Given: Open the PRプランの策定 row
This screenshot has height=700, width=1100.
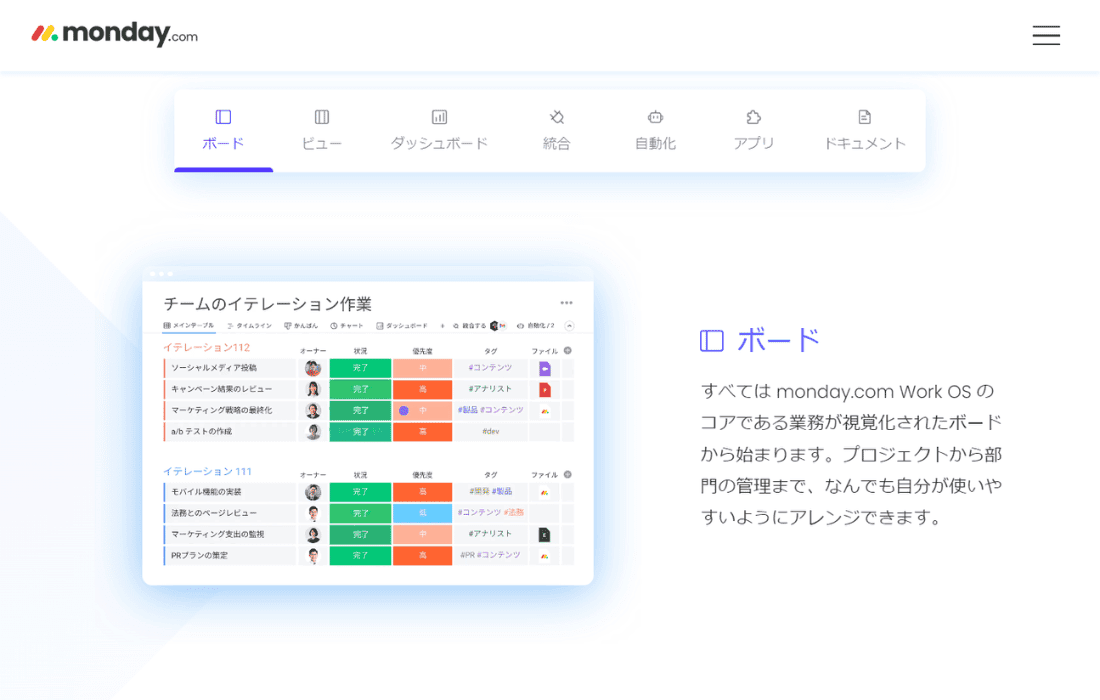Looking at the screenshot, I should coord(229,555).
